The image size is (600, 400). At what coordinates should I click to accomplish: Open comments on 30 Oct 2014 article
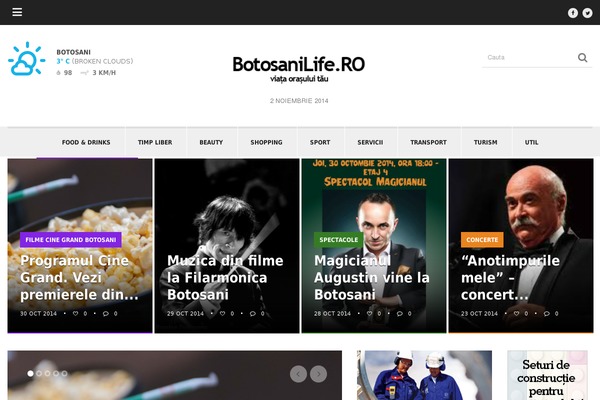[106, 313]
